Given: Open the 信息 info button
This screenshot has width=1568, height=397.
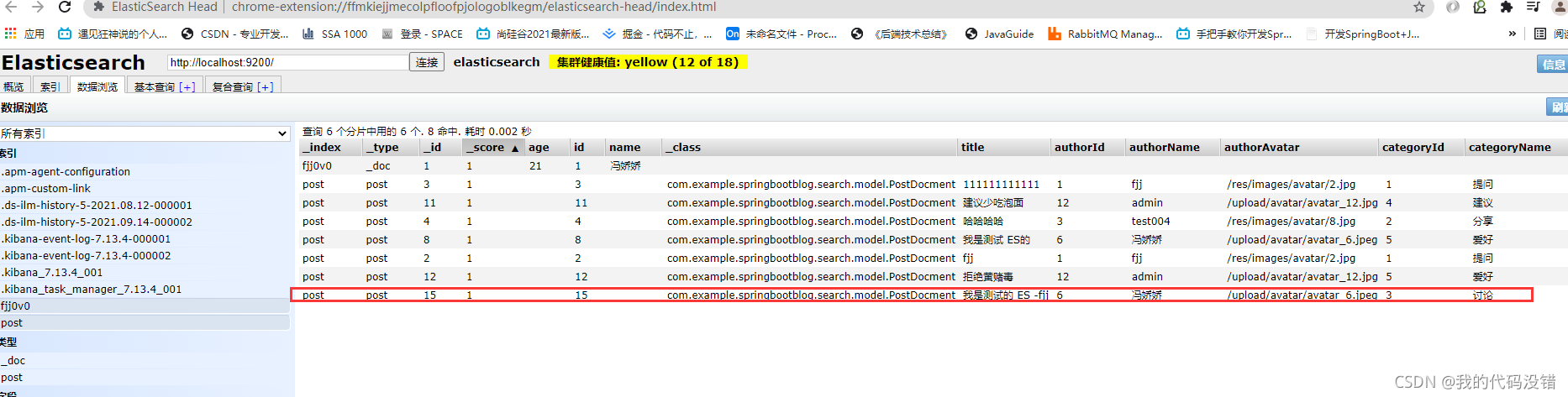Looking at the screenshot, I should (x=1553, y=64).
